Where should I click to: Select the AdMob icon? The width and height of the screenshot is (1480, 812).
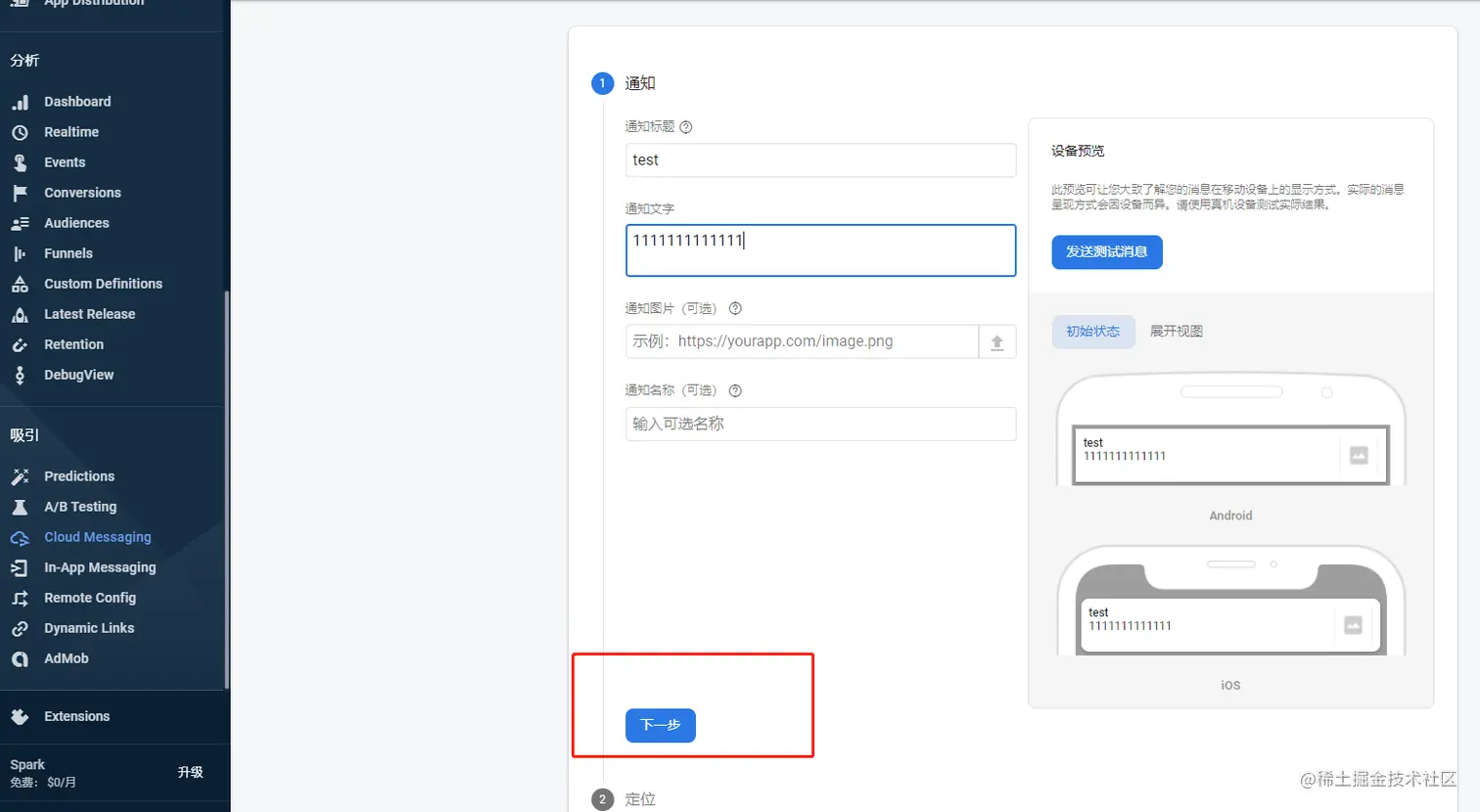click(x=22, y=658)
